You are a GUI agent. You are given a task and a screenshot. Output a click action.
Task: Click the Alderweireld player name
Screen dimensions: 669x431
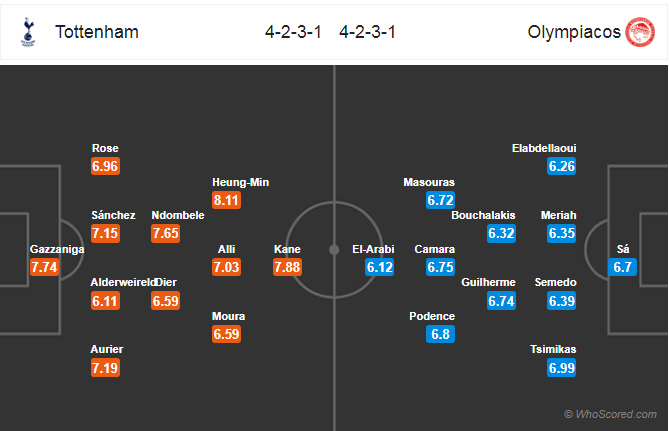pyautogui.click(x=123, y=282)
